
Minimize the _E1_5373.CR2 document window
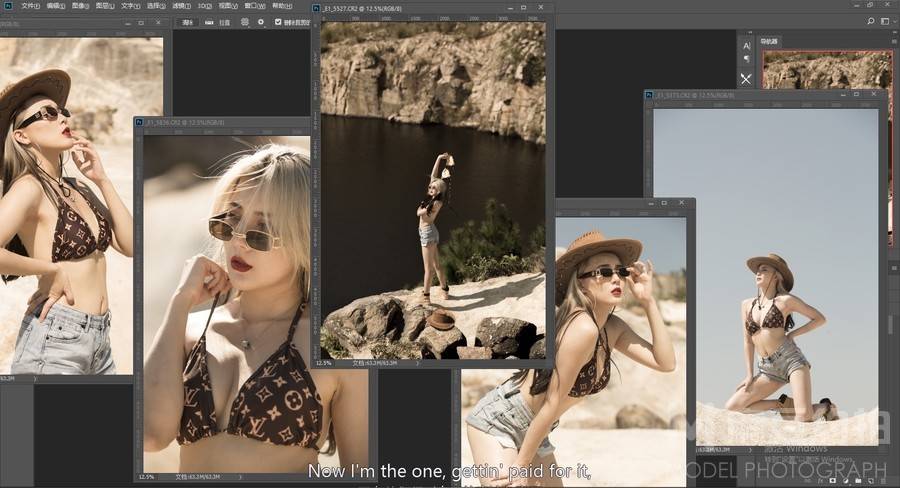tap(841, 94)
